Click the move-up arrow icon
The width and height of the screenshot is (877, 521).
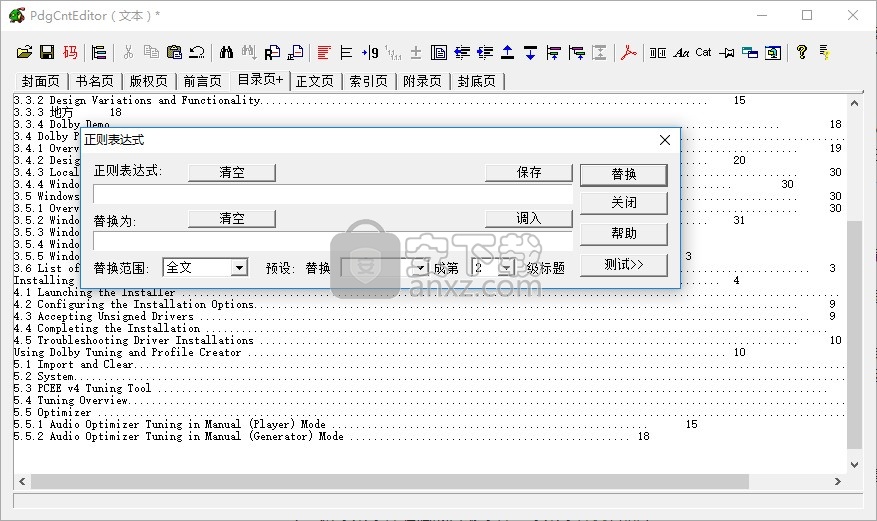point(507,53)
